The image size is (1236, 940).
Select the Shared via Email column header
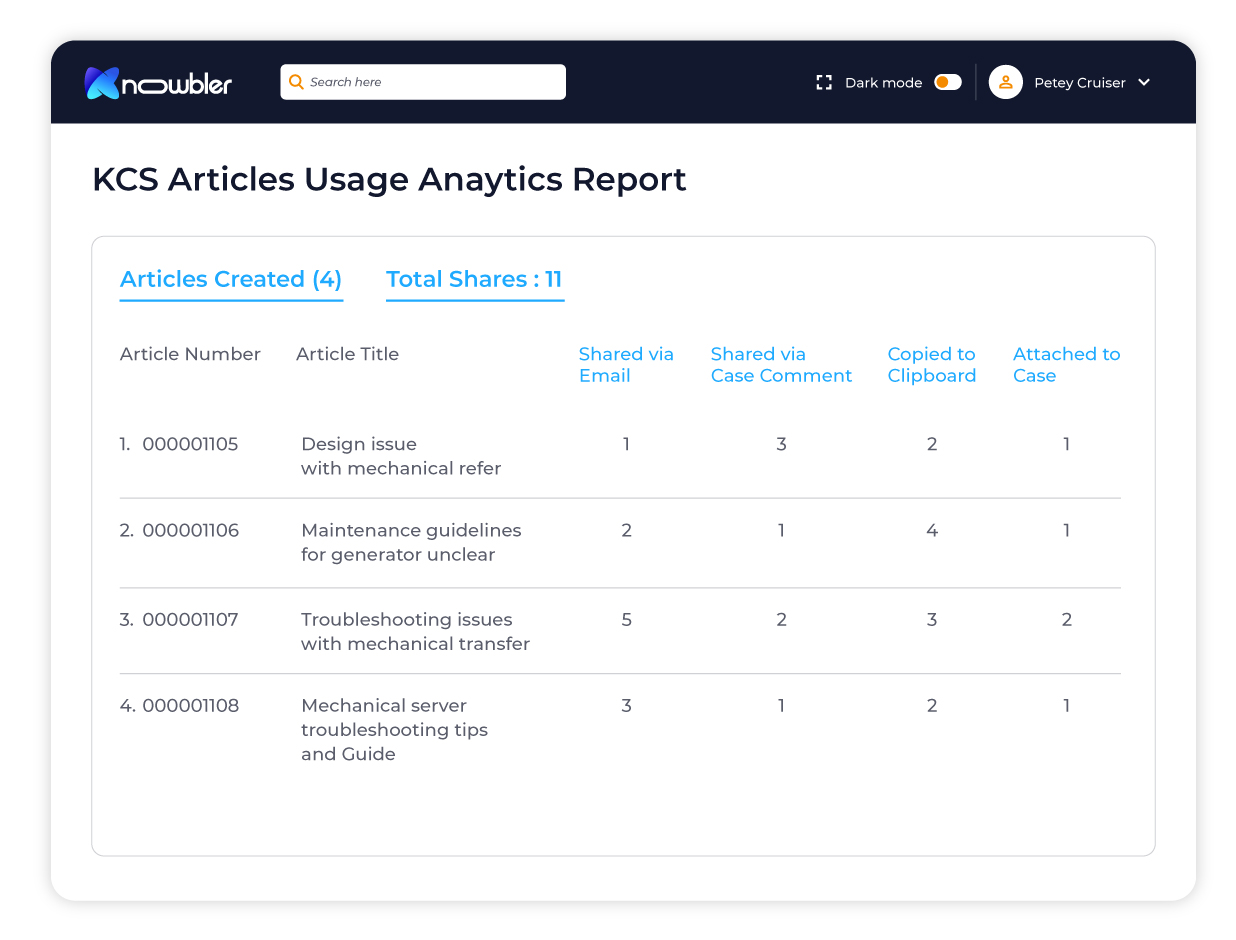pos(626,364)
